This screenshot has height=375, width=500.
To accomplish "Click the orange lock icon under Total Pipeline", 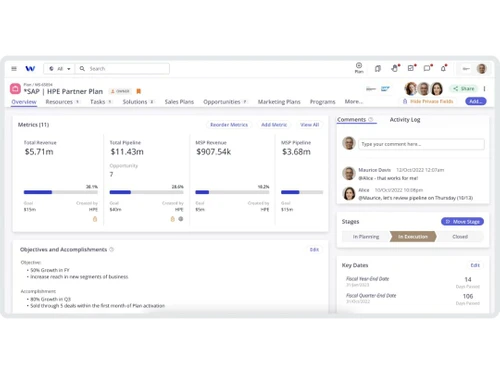I will pyautogui.click(x=172, y=219).
